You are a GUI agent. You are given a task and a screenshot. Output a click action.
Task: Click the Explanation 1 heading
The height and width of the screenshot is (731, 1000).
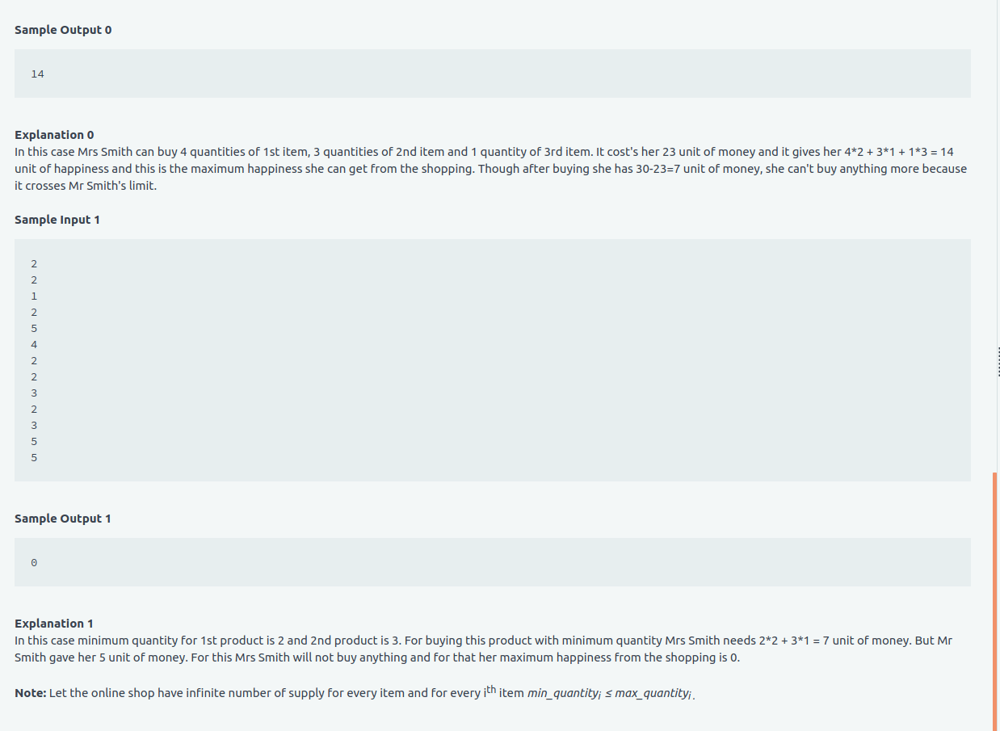[x=54, y=623]
